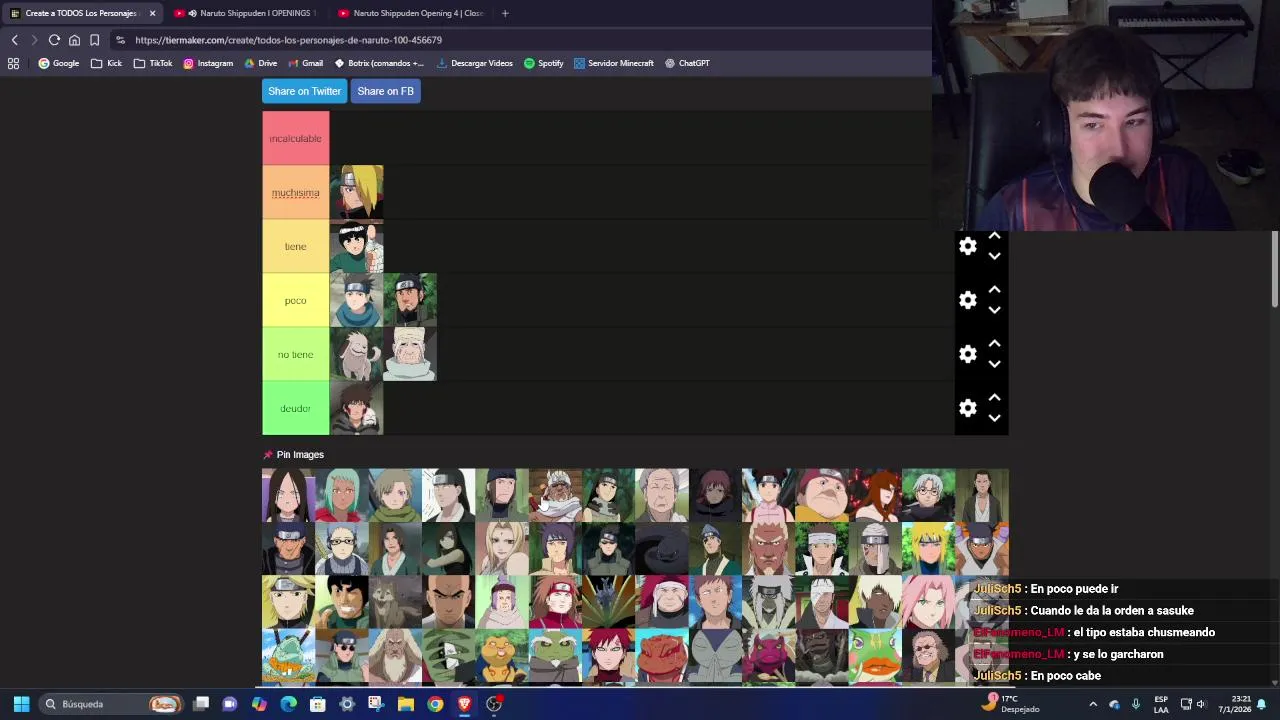Open the Kick bookmark
This screenshot has width=1280, height=720.
pyautogui.click(x=106, y=63)
